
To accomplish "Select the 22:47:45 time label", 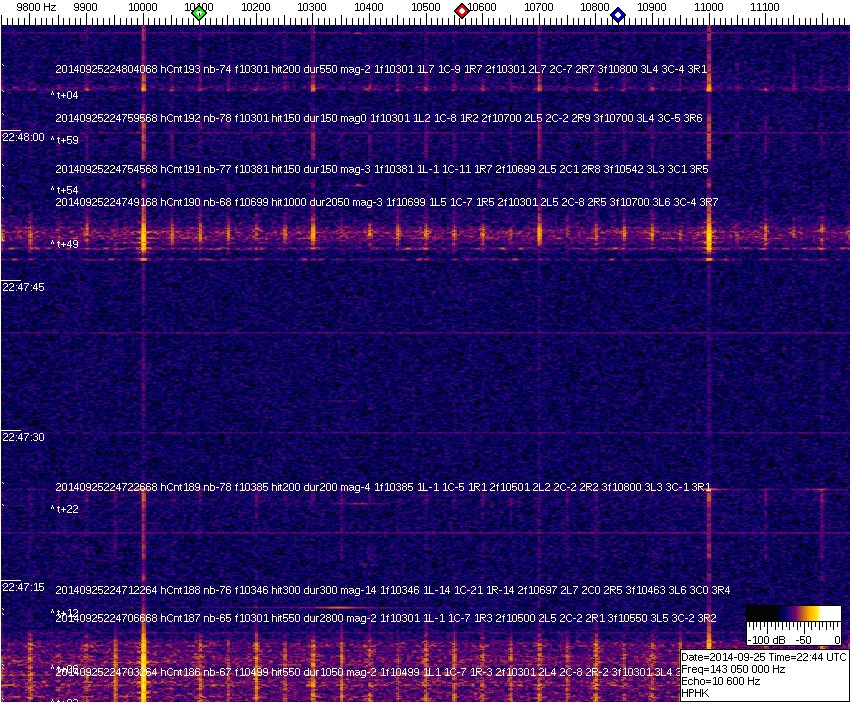I will 22,287.
